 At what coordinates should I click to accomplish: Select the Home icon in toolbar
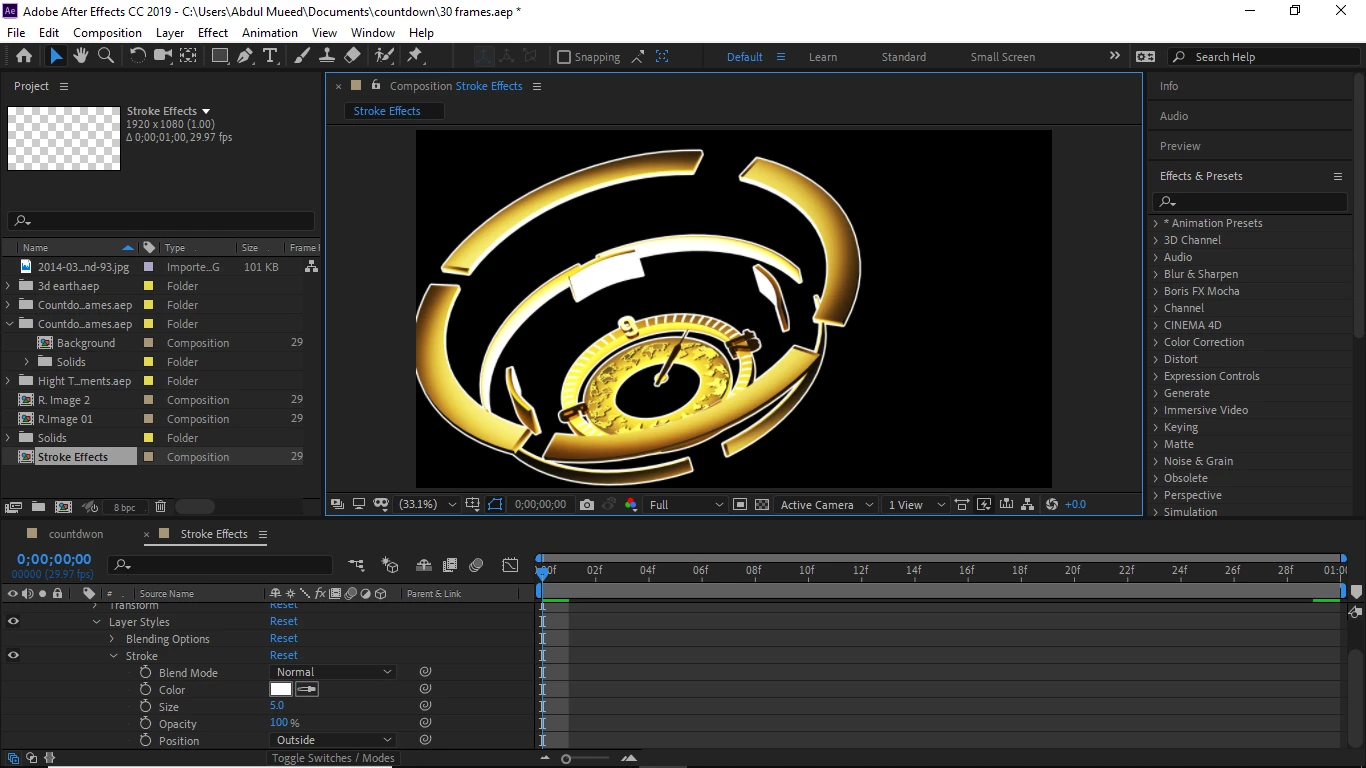tap(24, 56)
